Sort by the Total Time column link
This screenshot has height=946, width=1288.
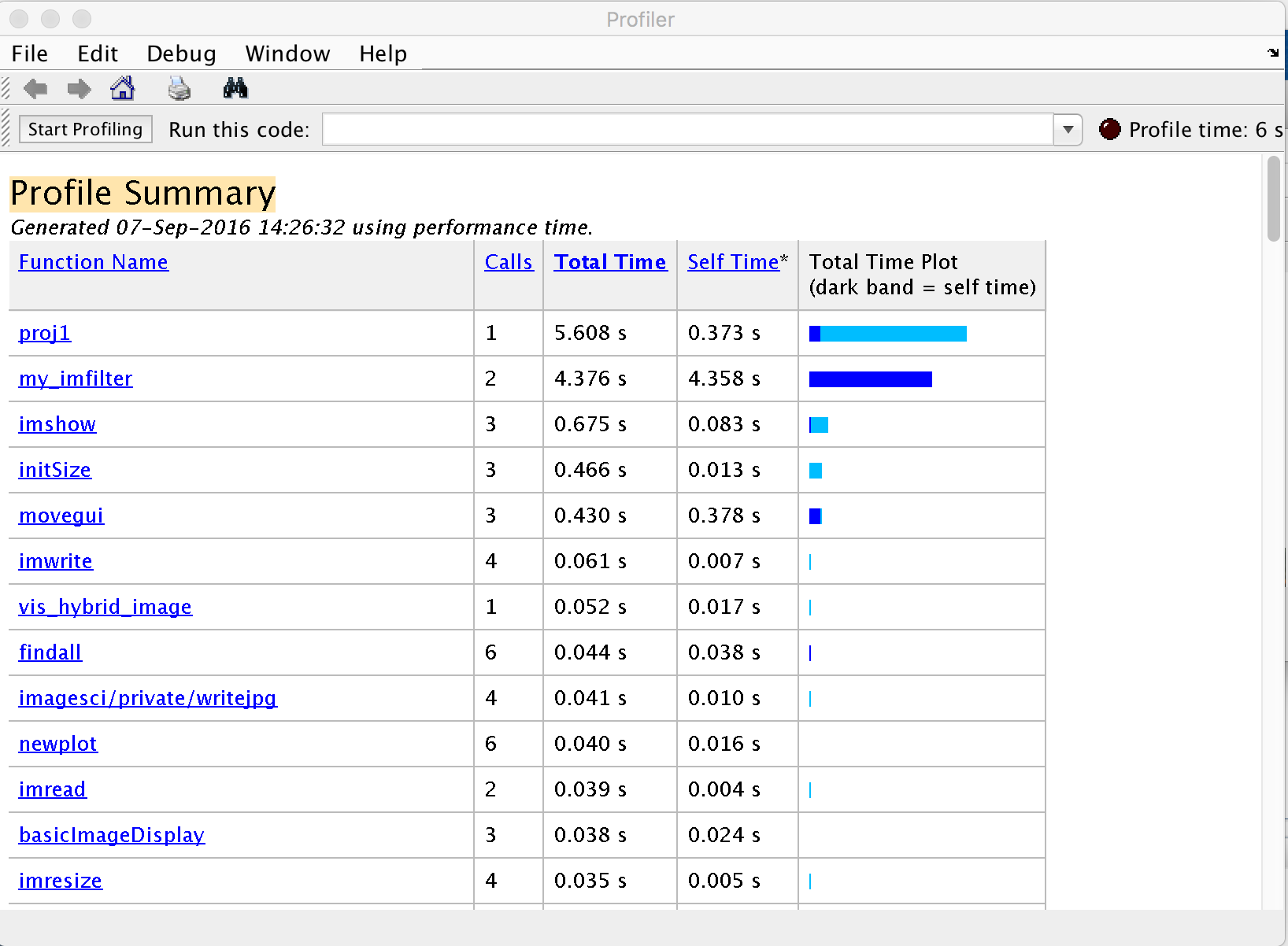tap(609, 262)
